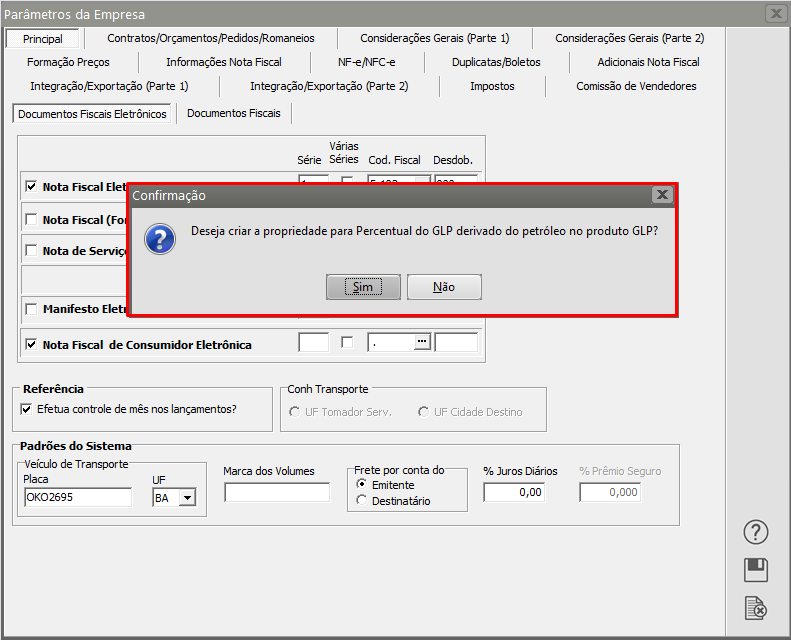791x640 pixels.
Task: Open Comissão de Vendedores tab
Action: (636, 86)
